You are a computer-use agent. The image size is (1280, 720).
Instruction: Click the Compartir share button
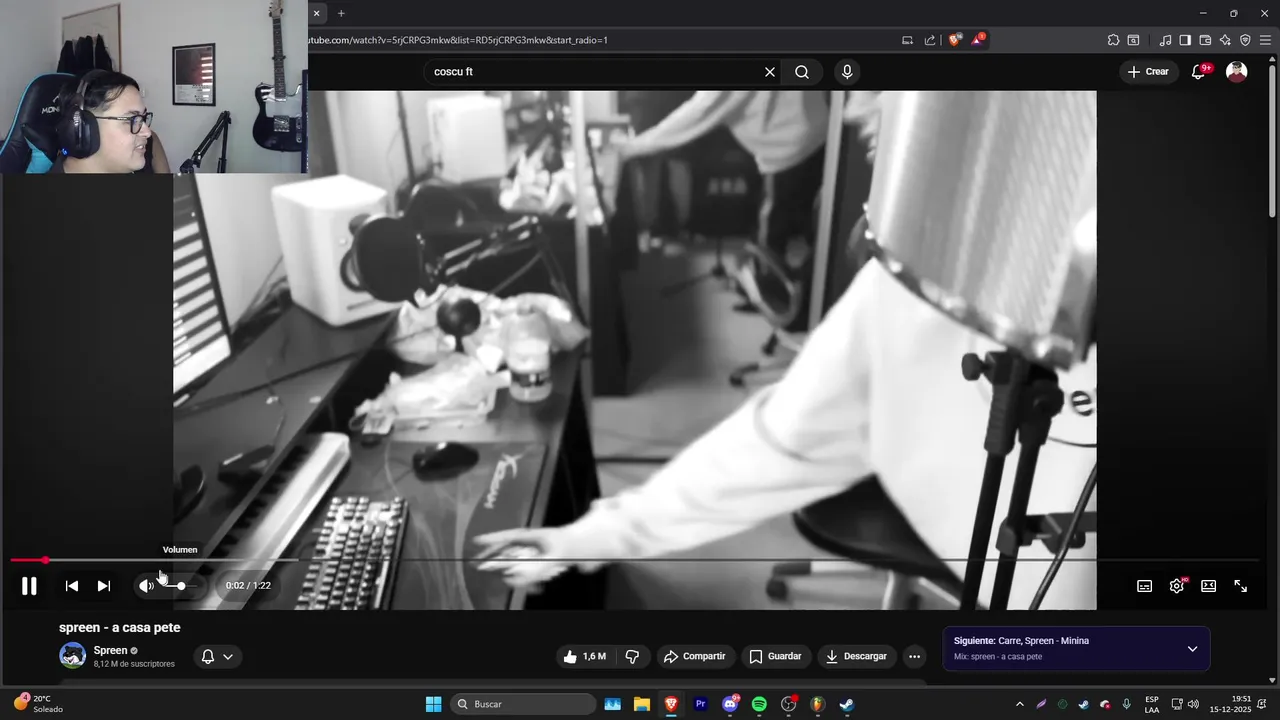(694, 656)
